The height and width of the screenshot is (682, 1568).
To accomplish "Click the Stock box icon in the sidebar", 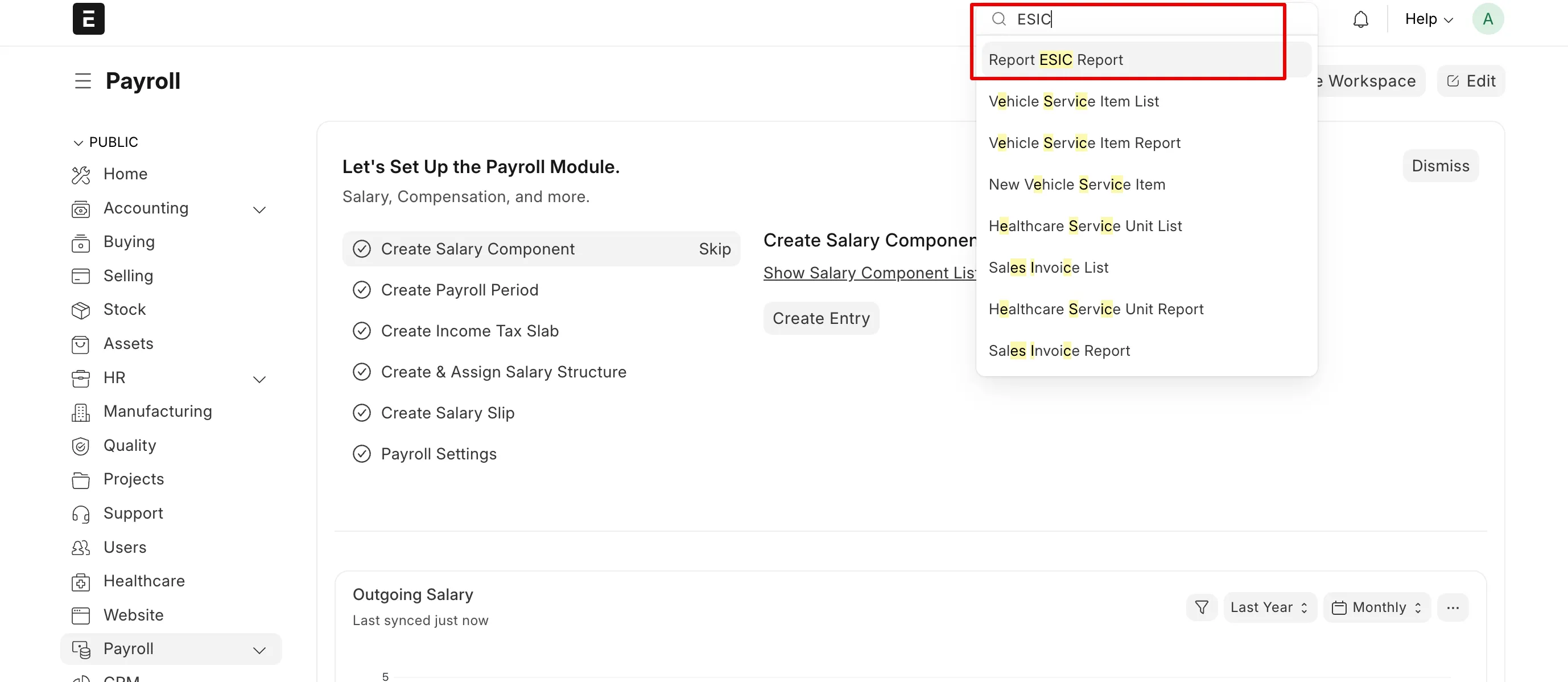I will click(x=80, y=311).
